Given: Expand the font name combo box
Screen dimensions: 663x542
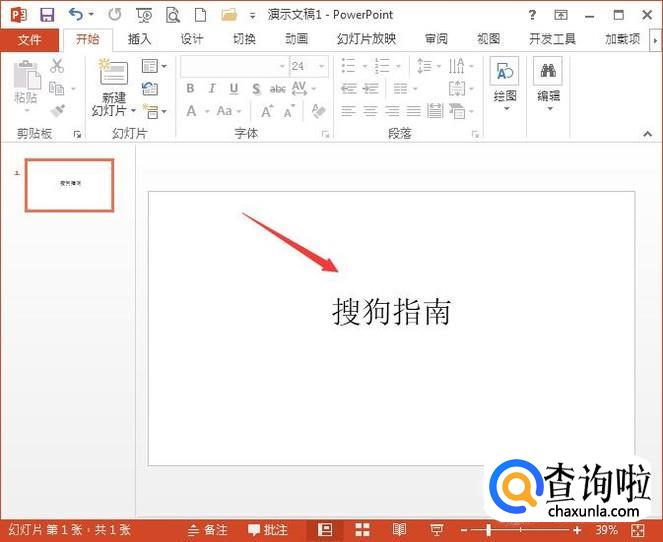Looking at the screenshot, I should pos(282,66).
